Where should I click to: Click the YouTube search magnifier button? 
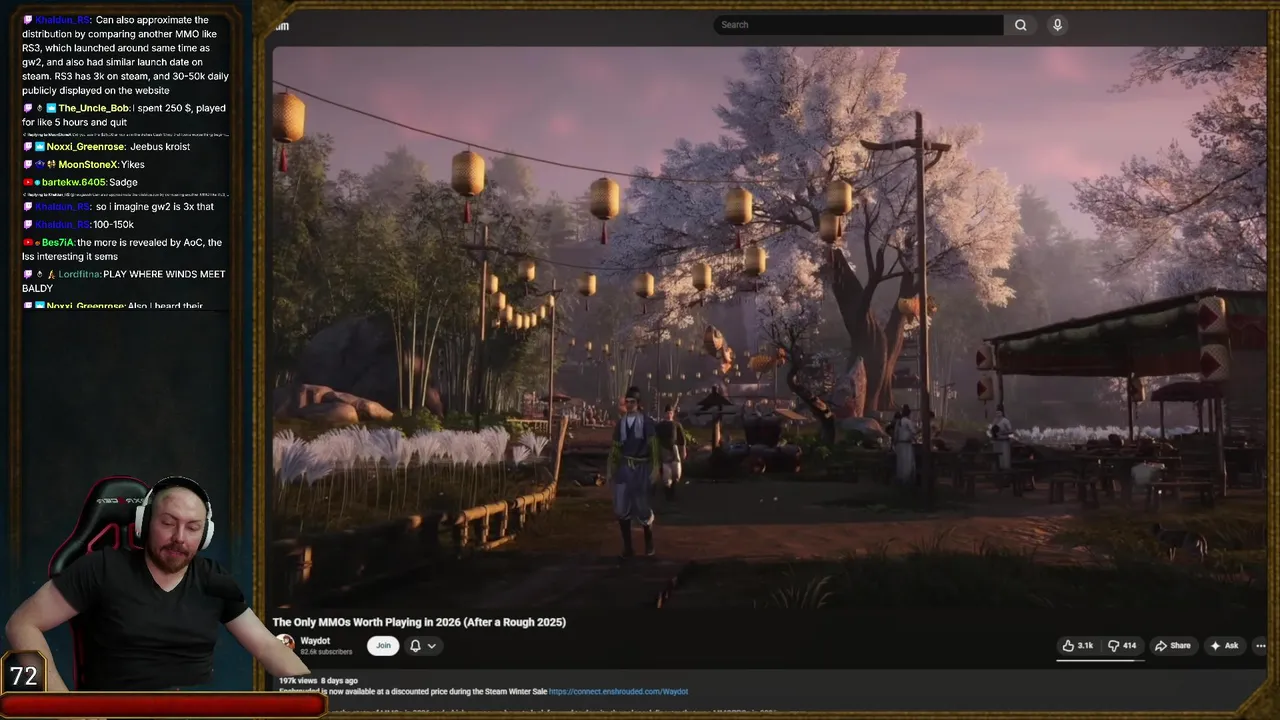pos(1020,25)
